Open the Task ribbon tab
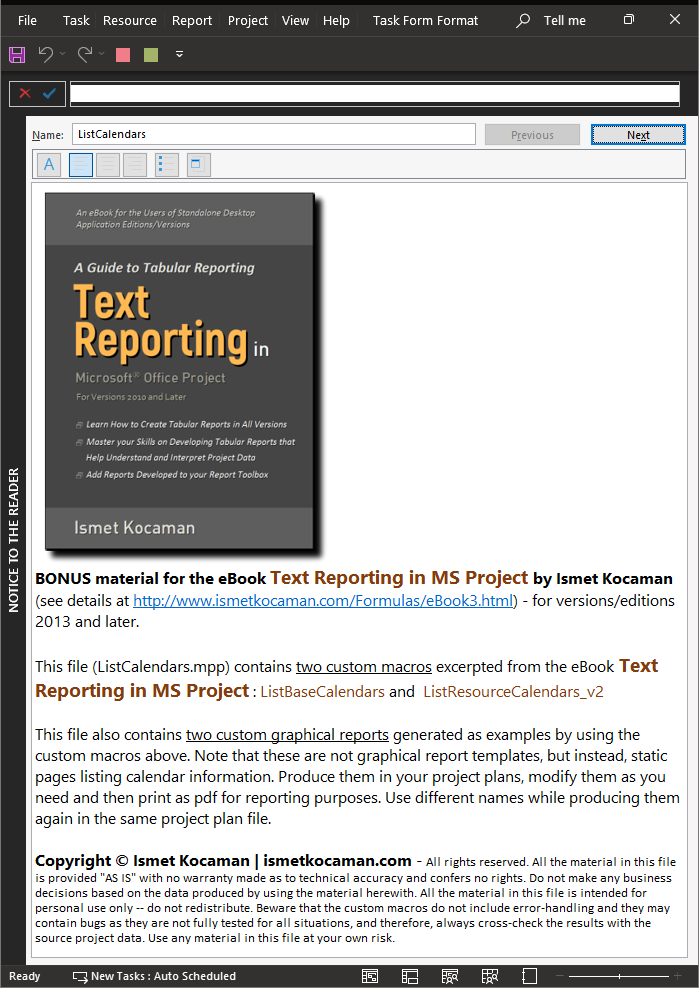 76,20
